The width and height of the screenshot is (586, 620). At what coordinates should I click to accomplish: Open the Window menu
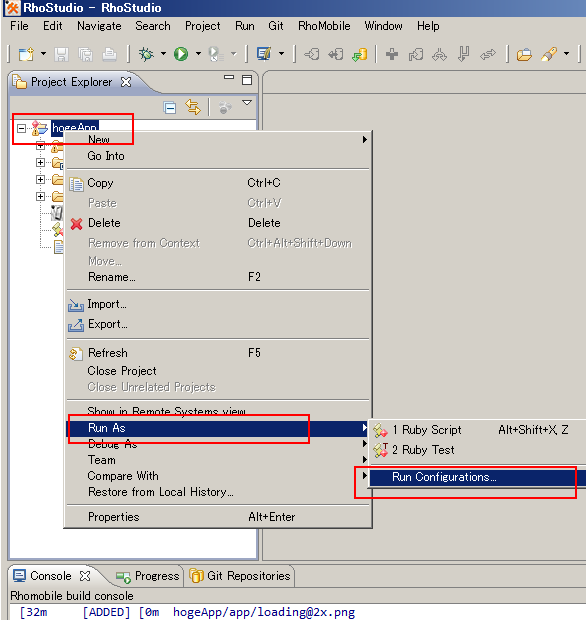(383, 26)
